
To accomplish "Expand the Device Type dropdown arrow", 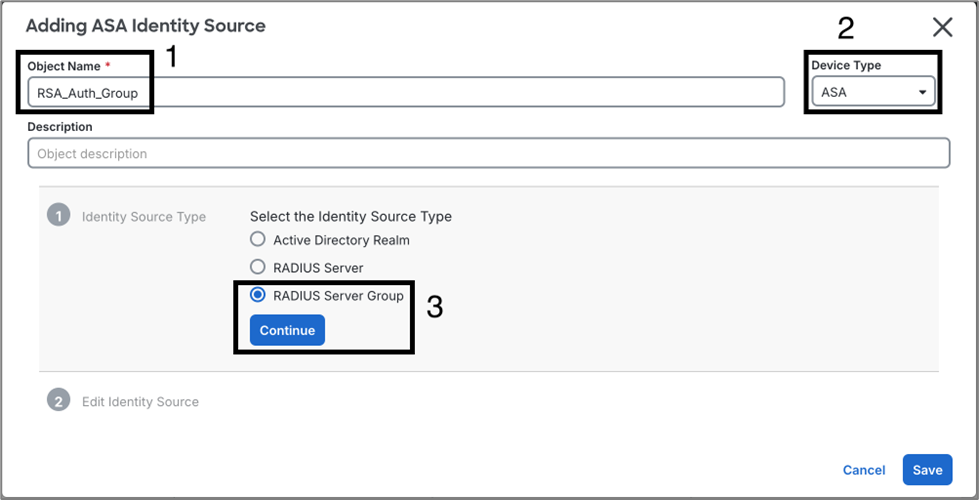I will (x=922, y=93).
